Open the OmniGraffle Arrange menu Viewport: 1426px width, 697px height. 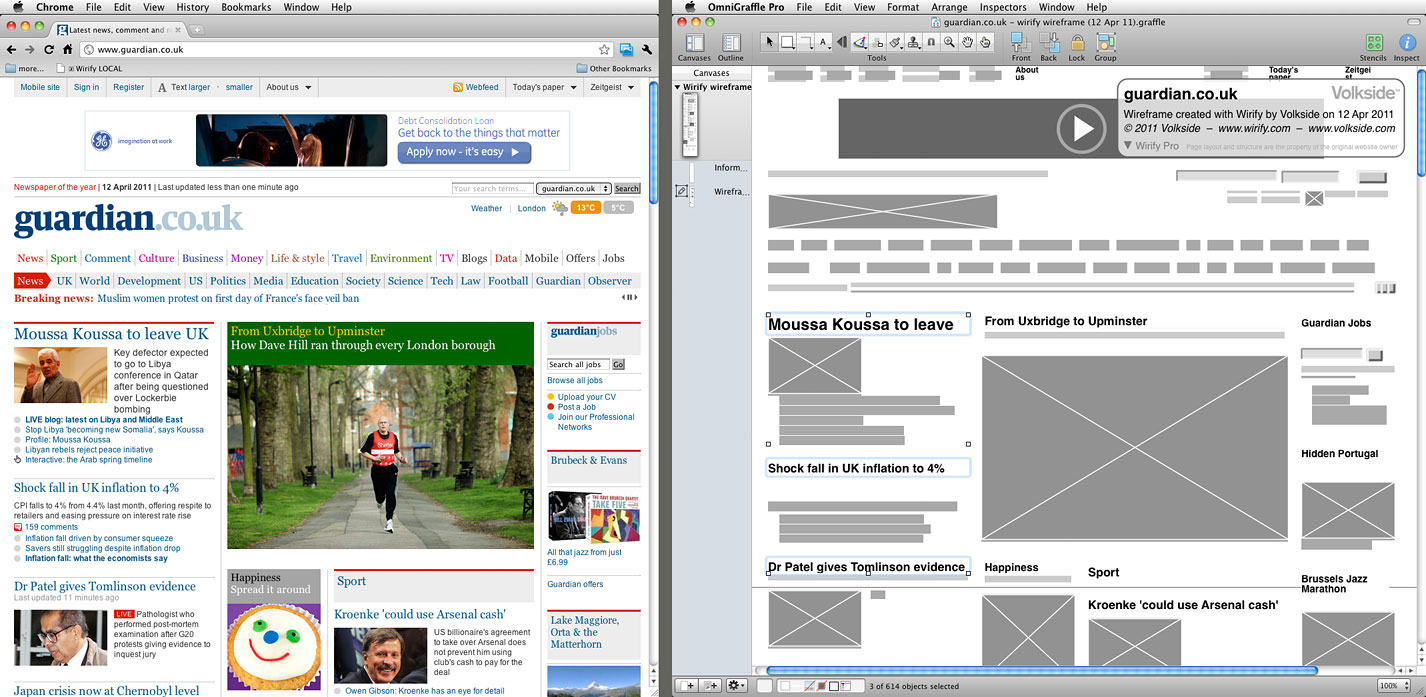(949, 7)
